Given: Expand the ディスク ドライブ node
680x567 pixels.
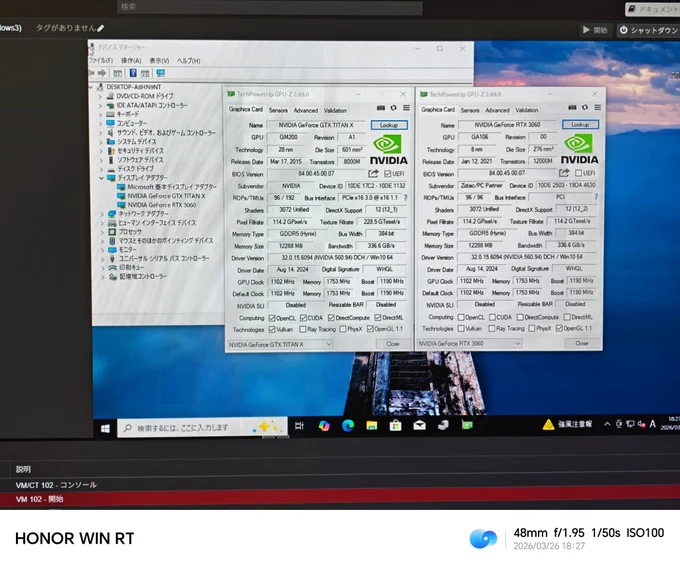Looking at the screenshot, I should tap(101, 169).
